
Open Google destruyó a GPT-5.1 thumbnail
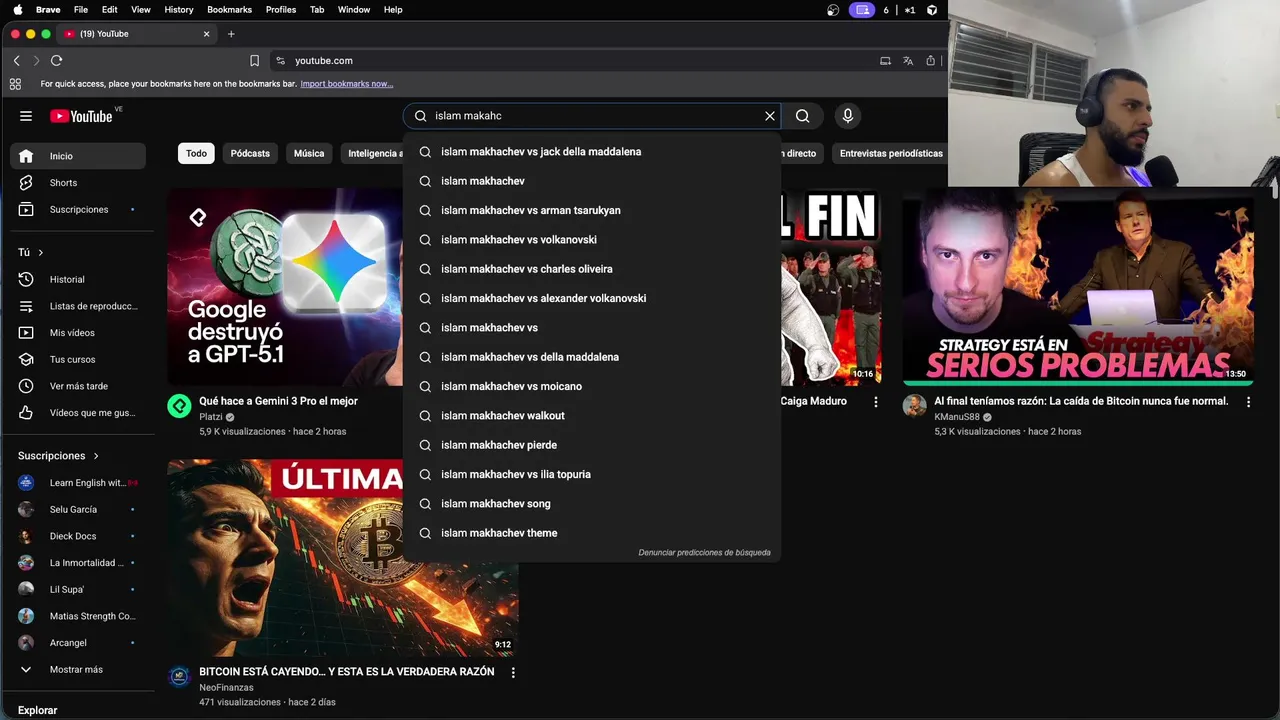(285, 287)
